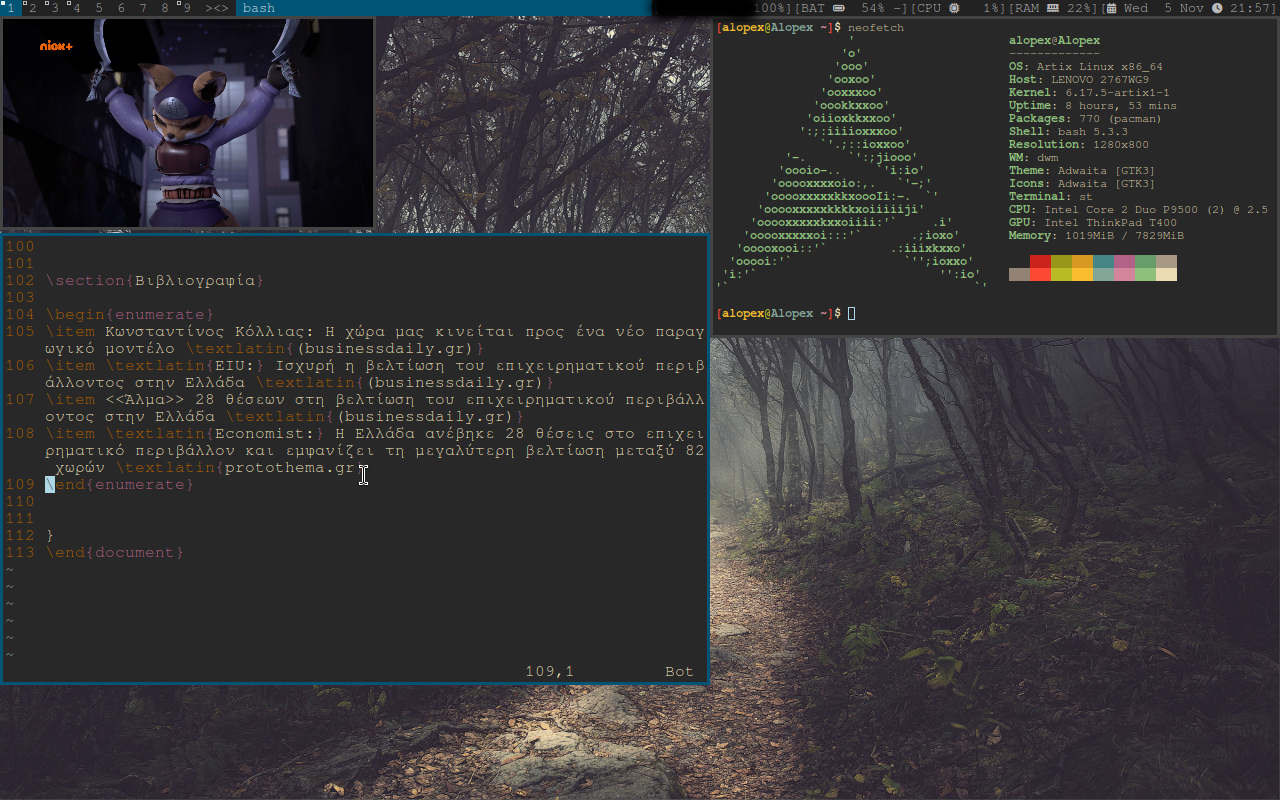Switch to dwm tag 3
Screen dimensions: 1280x800
click(x=54, y=8)
